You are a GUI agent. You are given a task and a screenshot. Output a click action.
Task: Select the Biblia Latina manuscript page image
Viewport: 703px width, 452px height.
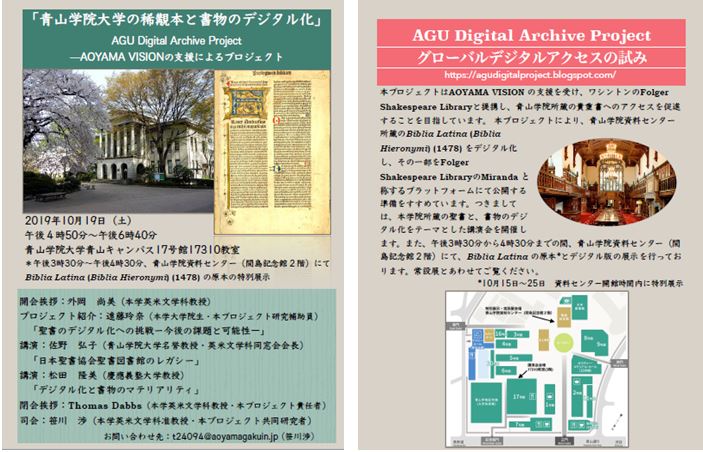(x=272, y=152)
